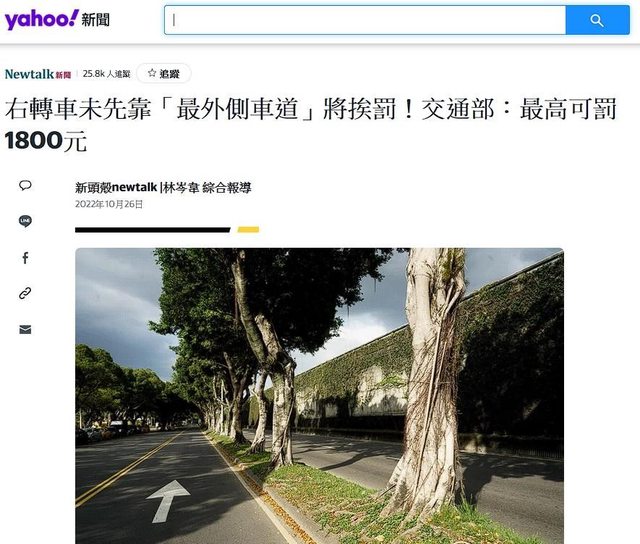The height and width of the screenshot is (544, 640).
Task: Copy article link with chain icon
Action: pyautogui.click(x=25, y=293)
